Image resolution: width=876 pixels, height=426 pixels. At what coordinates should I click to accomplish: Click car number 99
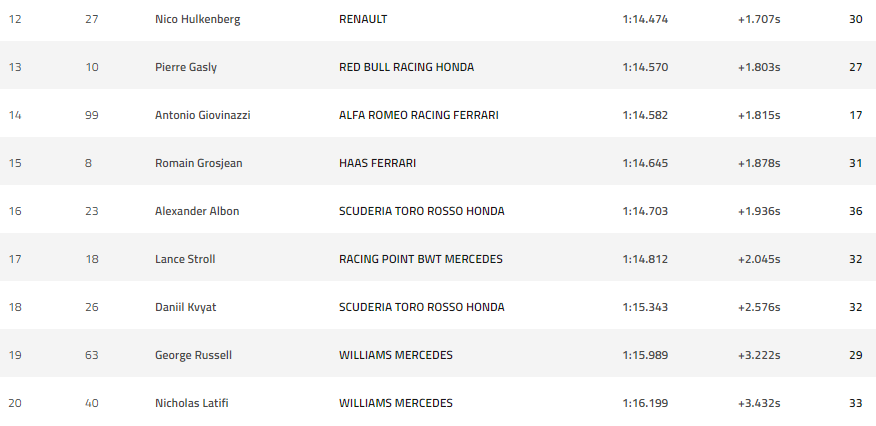[x=93, y=115]
